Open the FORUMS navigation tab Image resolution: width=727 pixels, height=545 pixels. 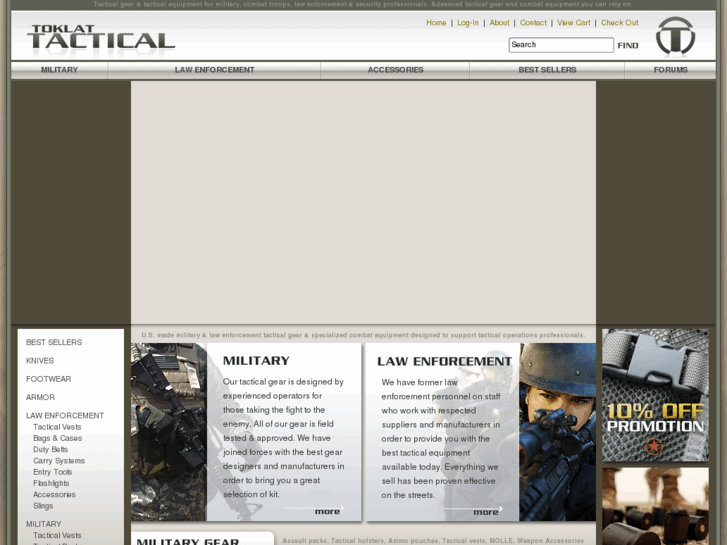point(670,70)
